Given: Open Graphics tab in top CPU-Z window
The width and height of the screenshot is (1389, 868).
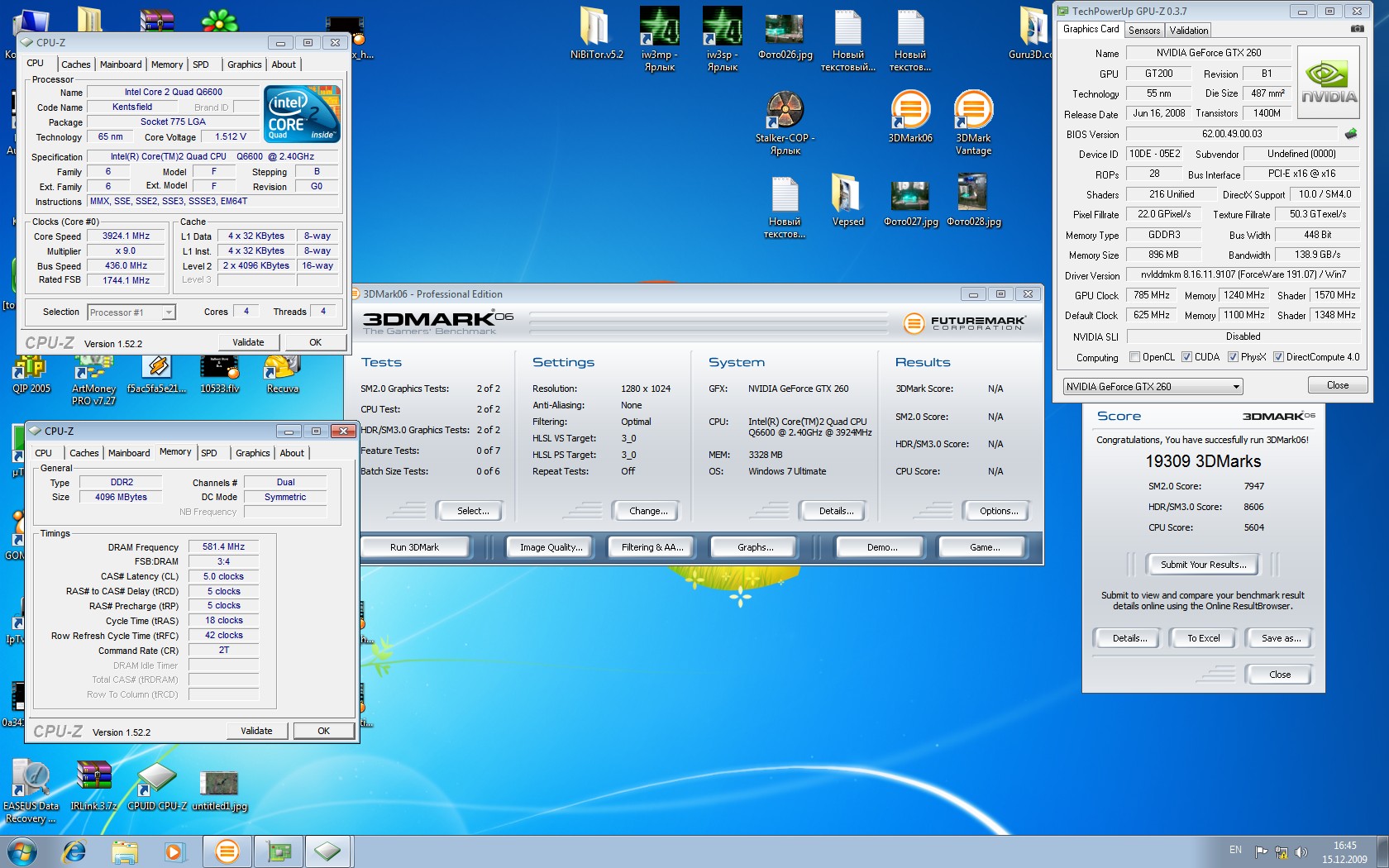Looking at the screenshot, I should 245,64.
